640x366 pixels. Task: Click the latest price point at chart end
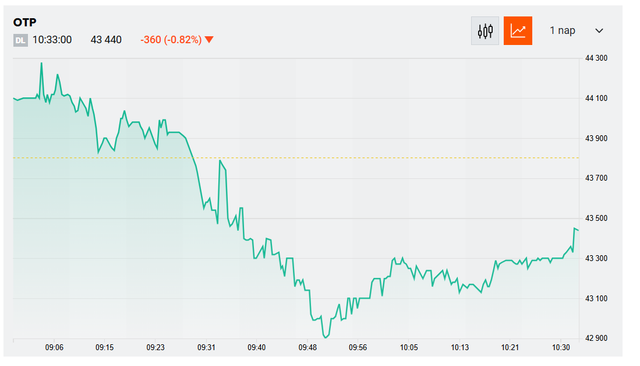[578, 230]
